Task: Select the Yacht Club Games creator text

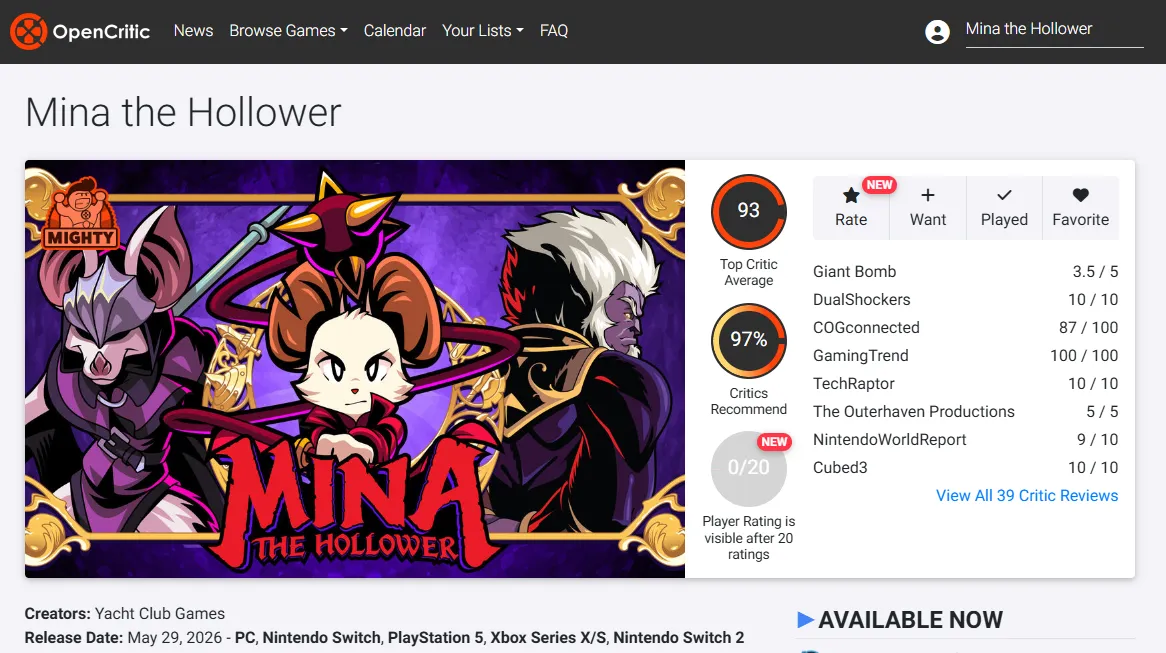Action: click(x=160, y=614)
